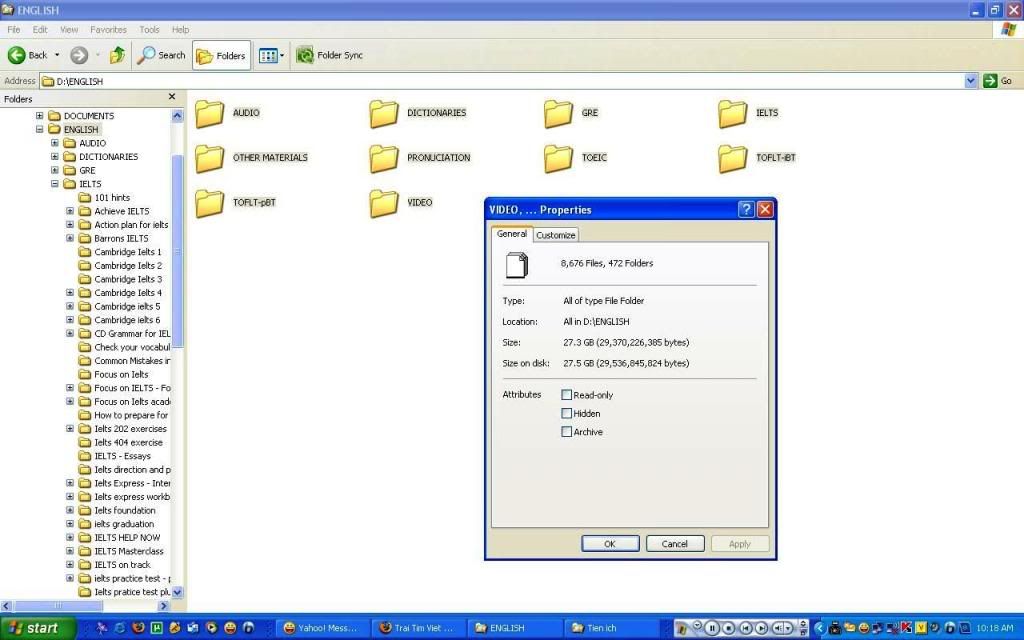Expand the Achieve IELTS tree node
1024x640 pixels.
[x=70, y=211]
